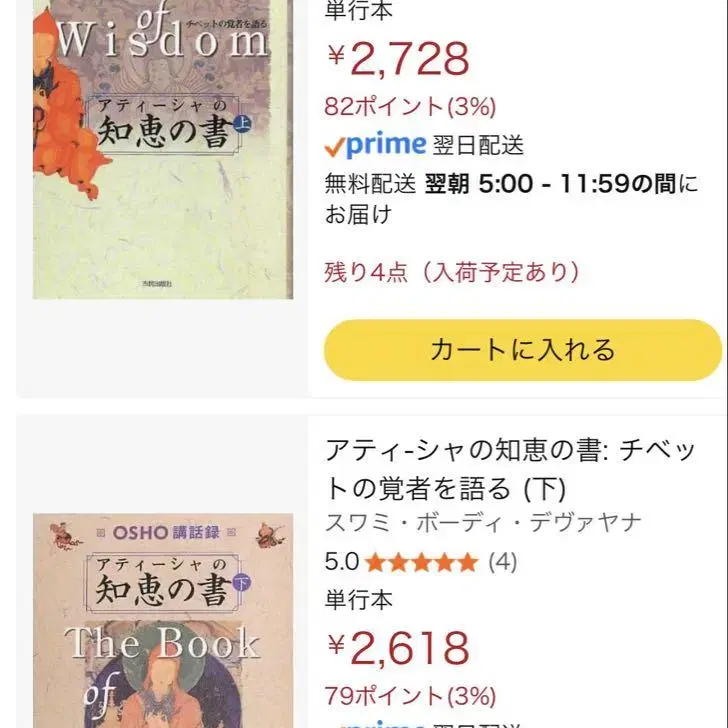Viewport: 728px width, 728px height.
Task: Click the five-star rating icons
Action: pyautogui.click(x=420, y=562)
